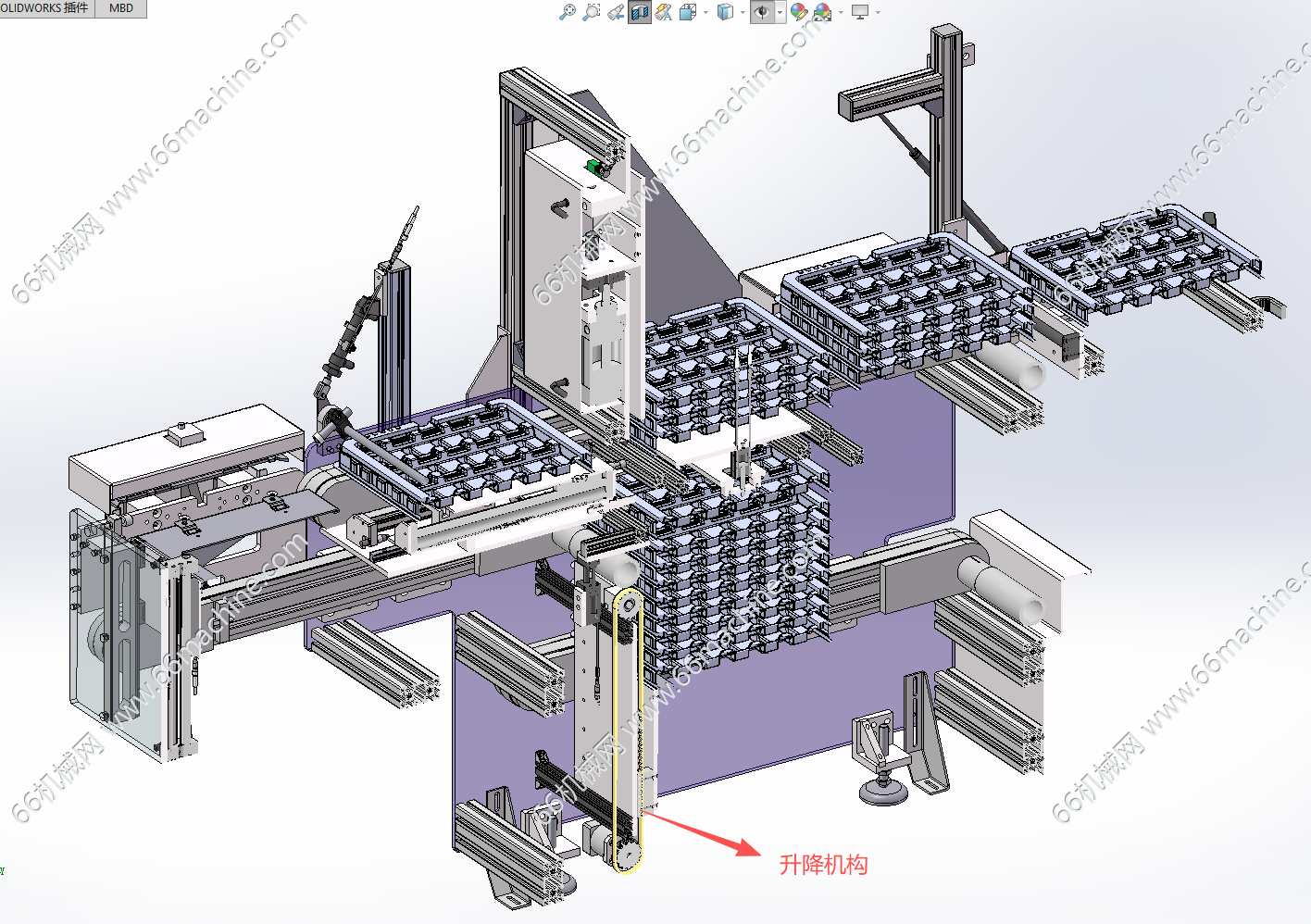
Task: Click the View Settings monitor icon
Action: pyautogui.click(x=860, y=12)
